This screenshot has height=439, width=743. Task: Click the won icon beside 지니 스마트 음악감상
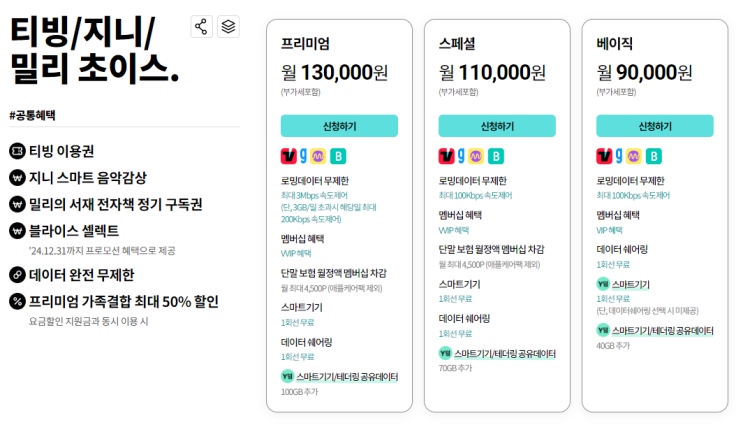click(16, 178)
